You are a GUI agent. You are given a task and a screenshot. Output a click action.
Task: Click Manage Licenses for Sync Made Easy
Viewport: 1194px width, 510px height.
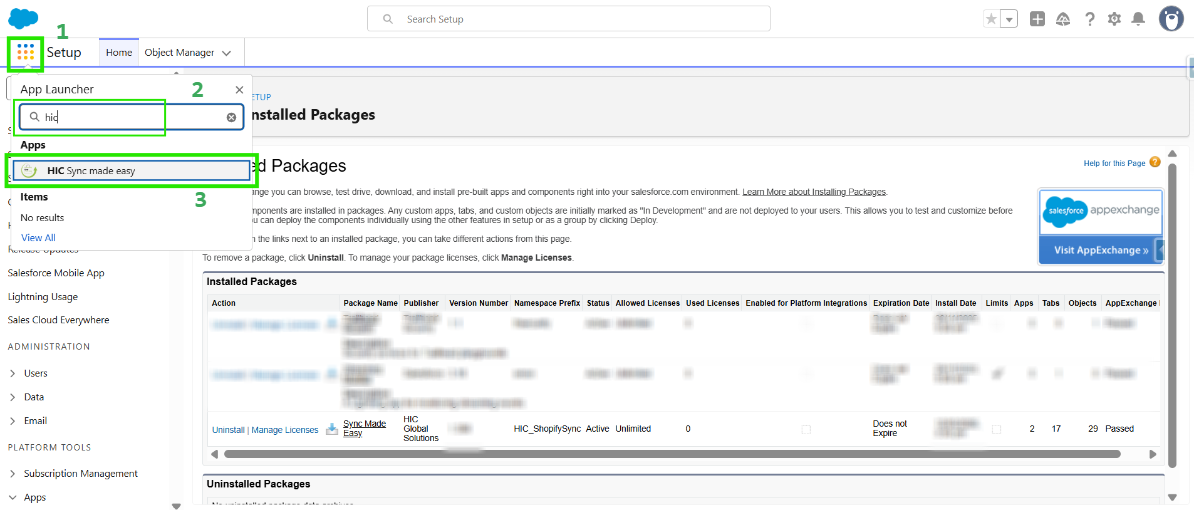(285, 429)
